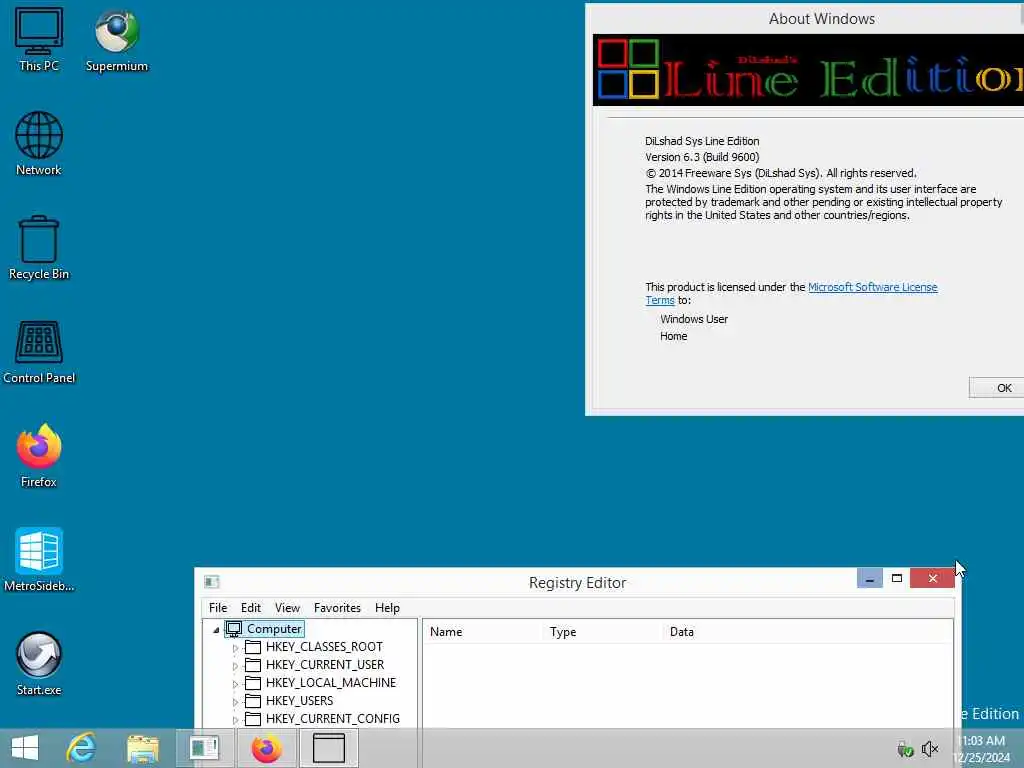Image resolution: width=1024 pixels, height=768 pixels.
Task: Select the HKEY_CURRENT_USER label text
Action: click(x=325, y=665)
